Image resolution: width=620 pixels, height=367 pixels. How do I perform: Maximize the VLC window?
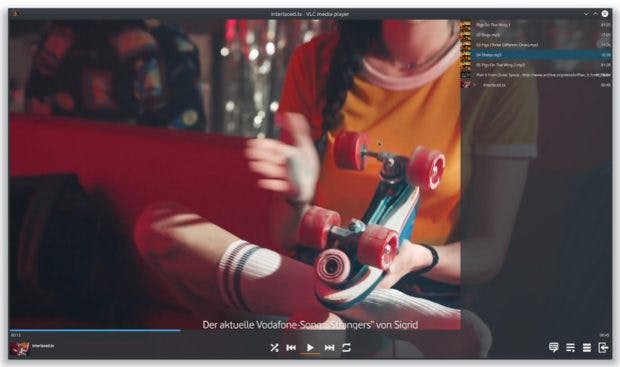click(595, 14)
